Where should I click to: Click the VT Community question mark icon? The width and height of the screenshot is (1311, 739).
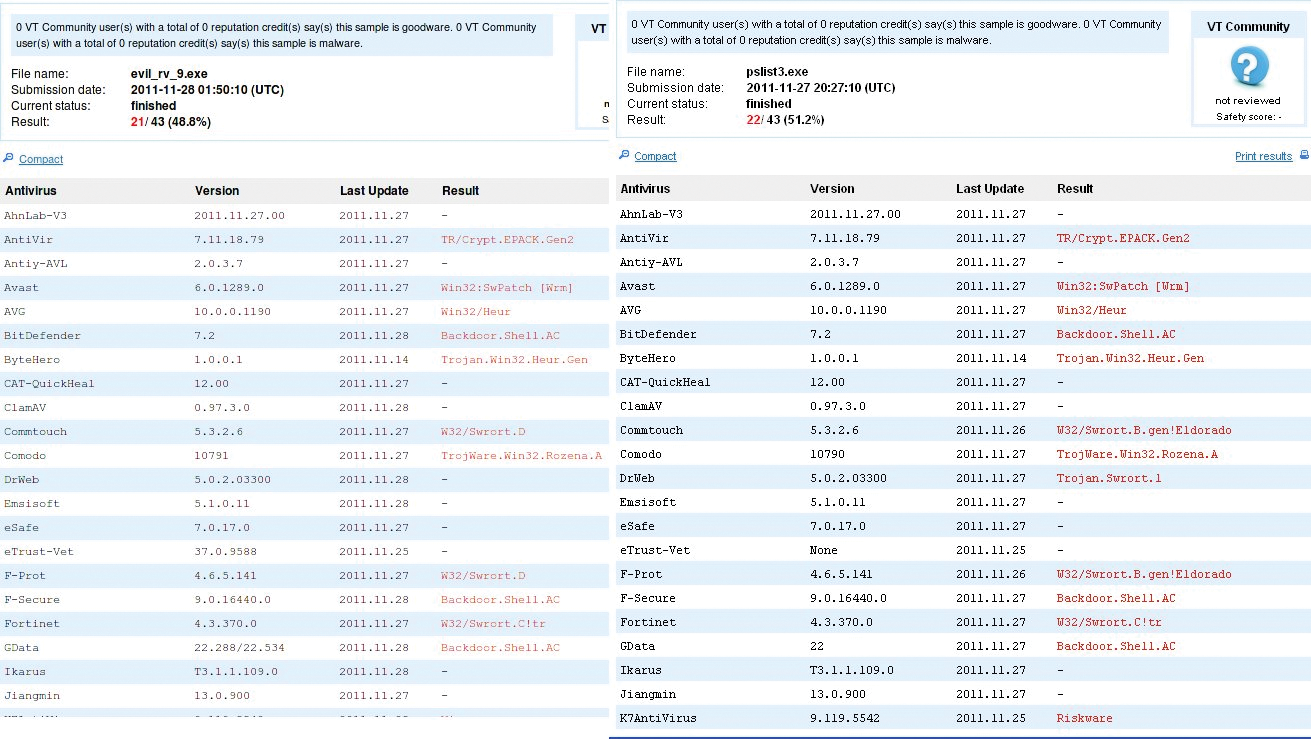click(x=1248, y=68)
